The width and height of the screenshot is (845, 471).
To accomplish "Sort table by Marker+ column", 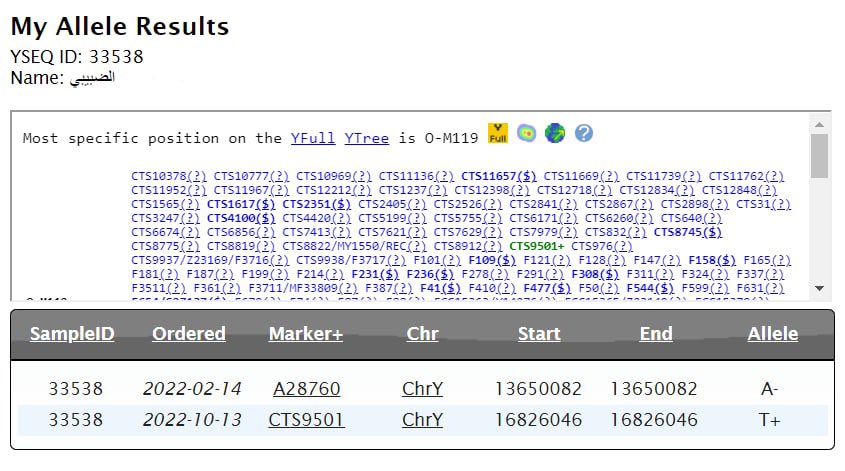I will [x=306, y=334].
